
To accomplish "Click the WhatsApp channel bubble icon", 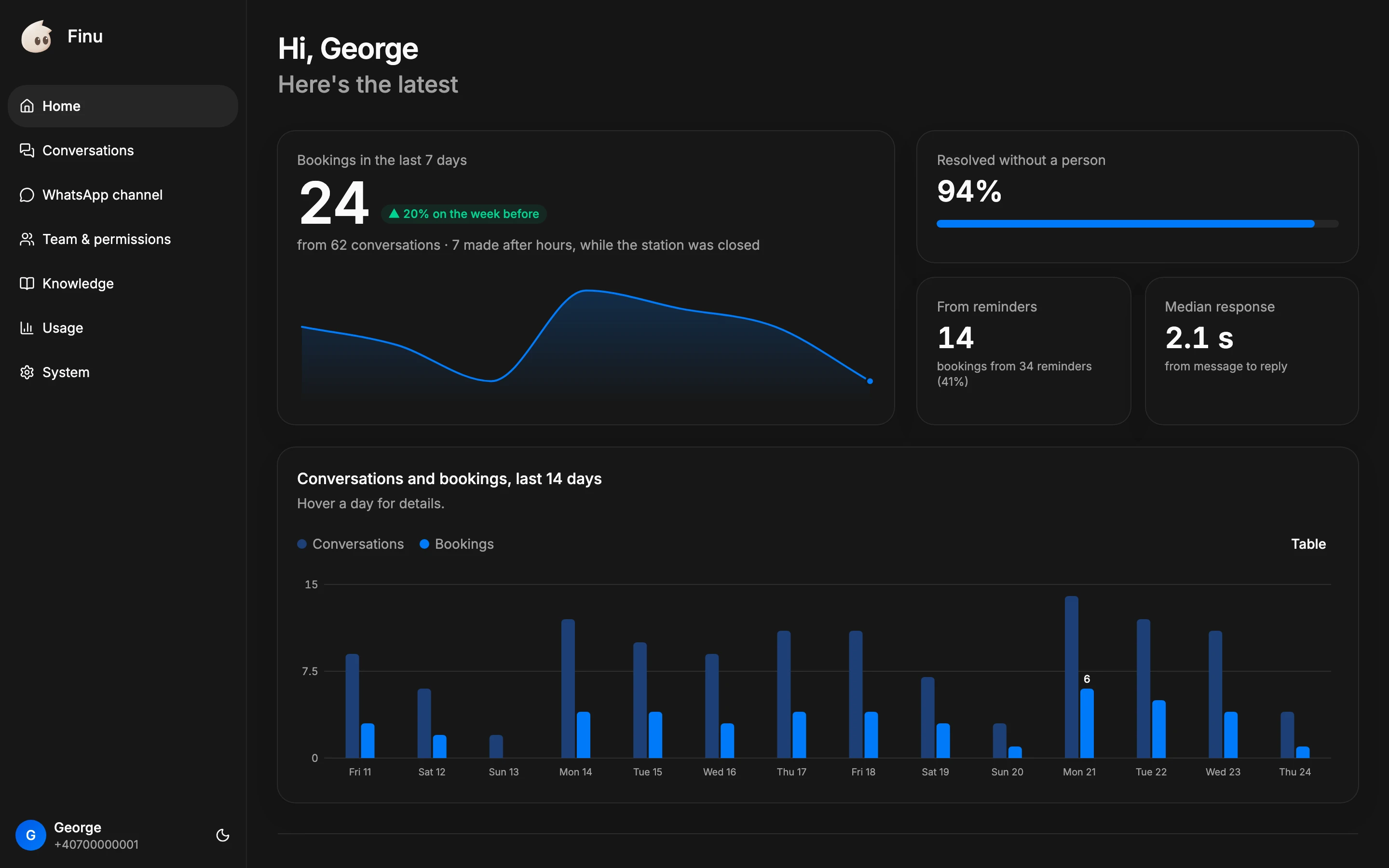I will coord(27,195).
